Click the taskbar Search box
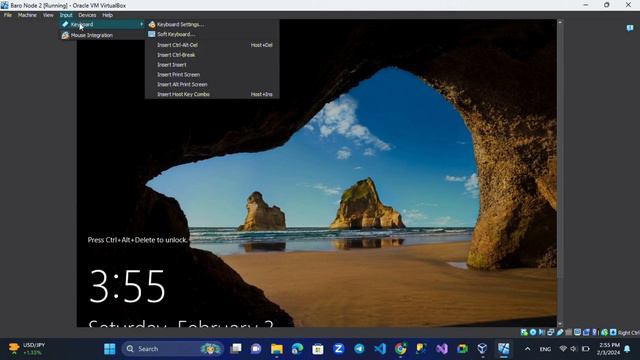The height and width of the screenshot is (360, 640). (x=173, y=349)
